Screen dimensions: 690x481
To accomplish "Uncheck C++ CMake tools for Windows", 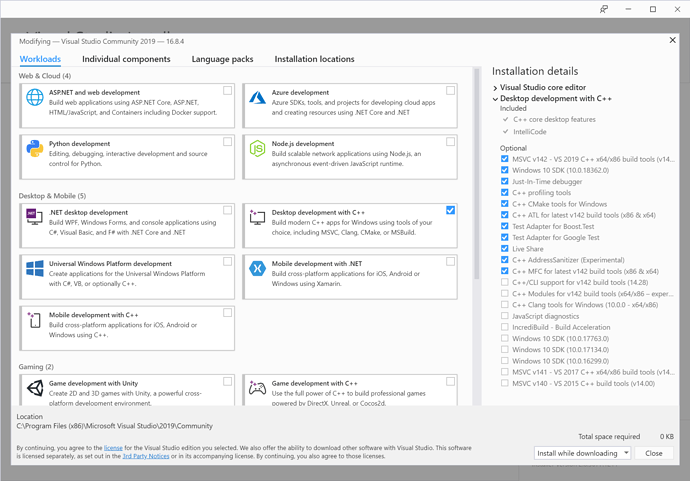I will tap(504, 204).
